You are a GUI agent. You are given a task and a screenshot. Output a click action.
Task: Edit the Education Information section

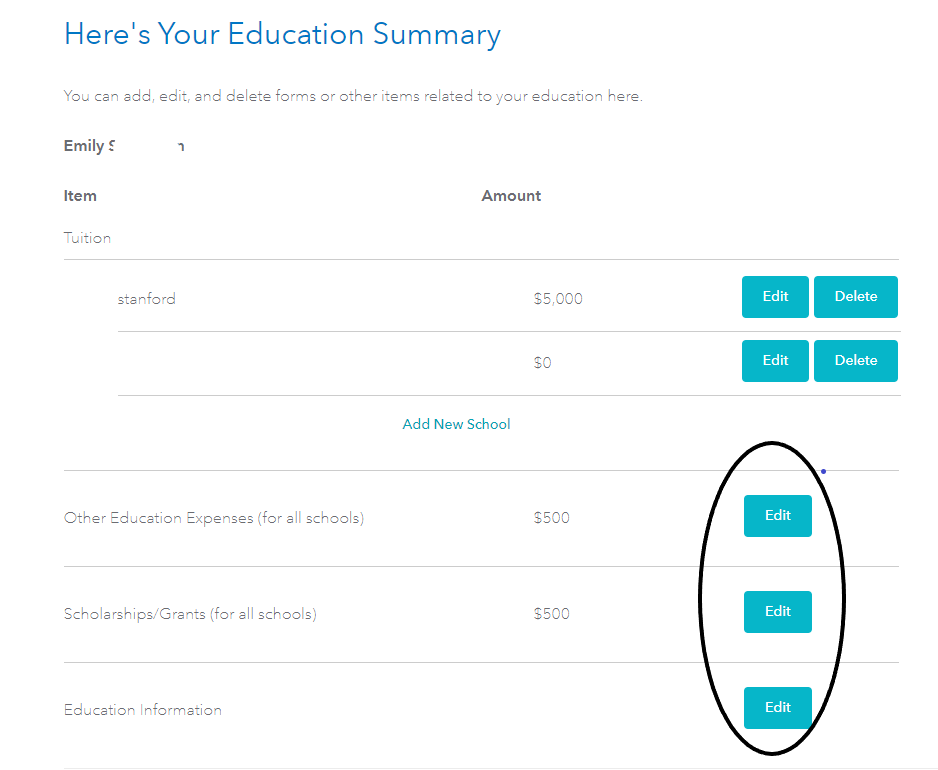[x=777, y=707]
